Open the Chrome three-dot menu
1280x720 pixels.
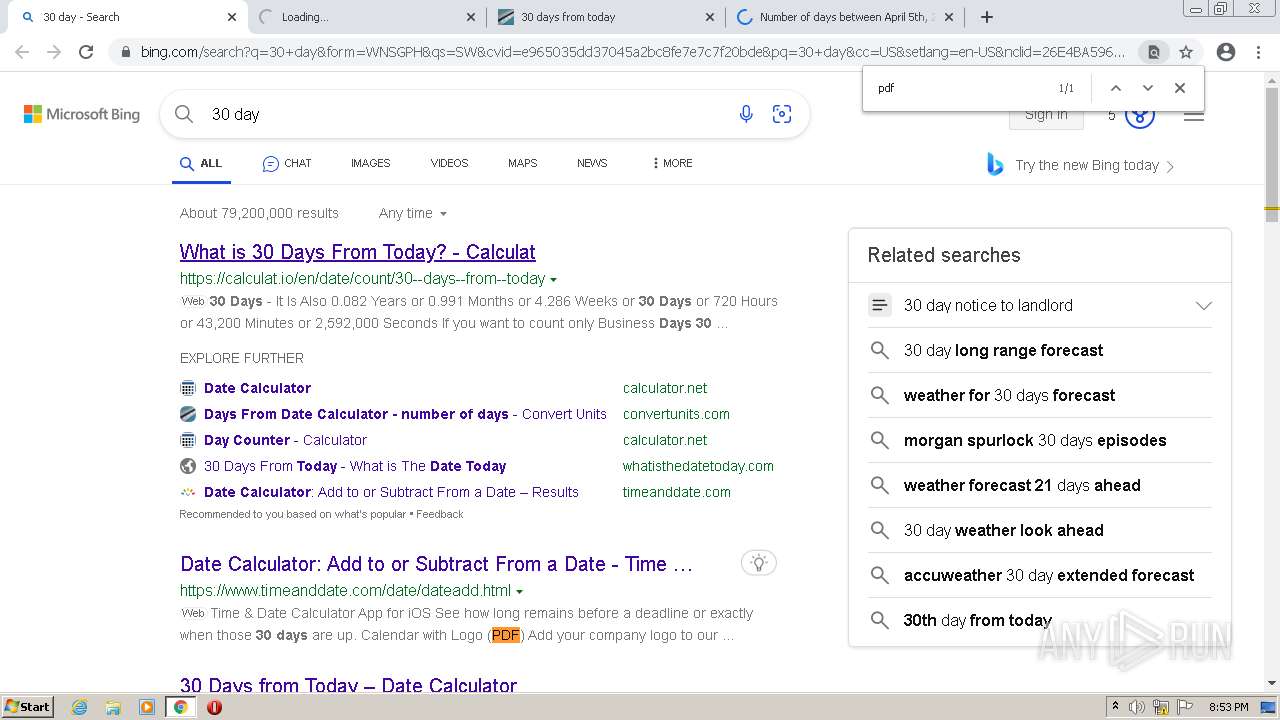click(1258, 52)
